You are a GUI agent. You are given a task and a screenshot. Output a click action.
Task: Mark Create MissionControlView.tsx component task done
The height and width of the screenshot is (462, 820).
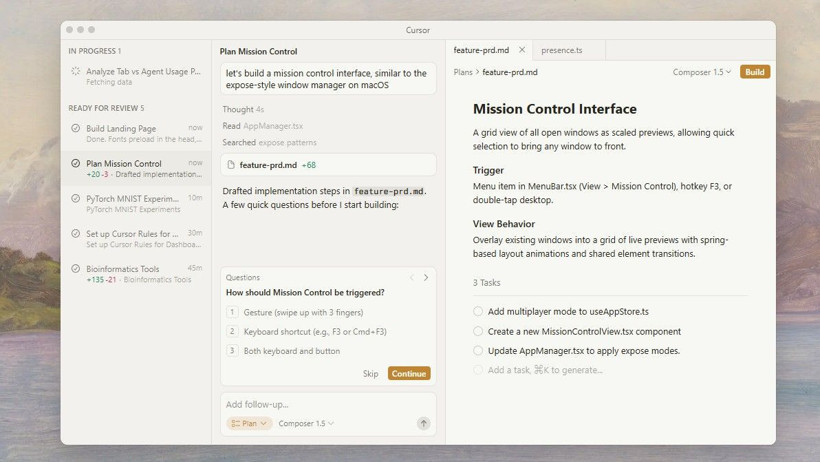[478, 331]
